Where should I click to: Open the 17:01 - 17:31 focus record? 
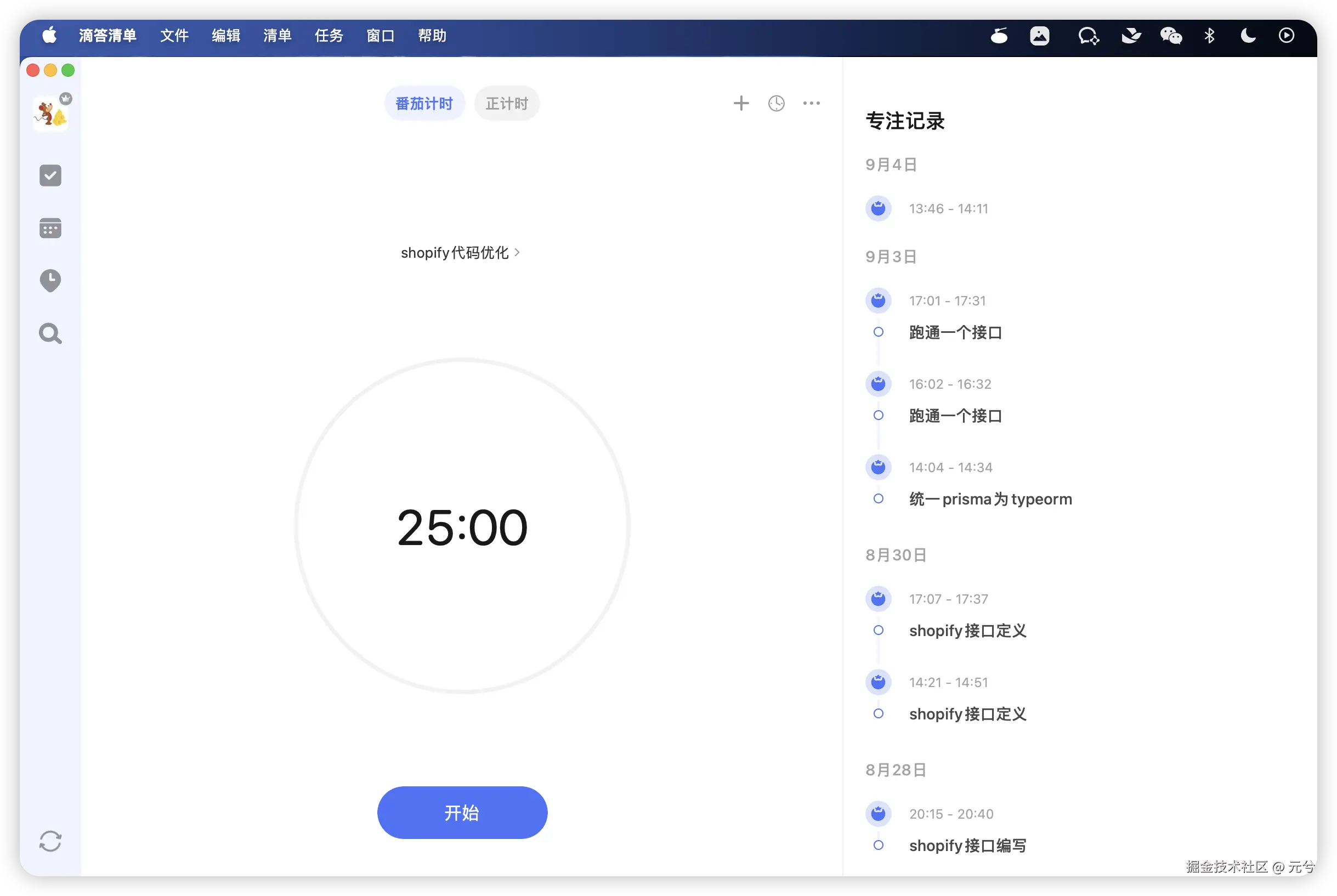947,300
